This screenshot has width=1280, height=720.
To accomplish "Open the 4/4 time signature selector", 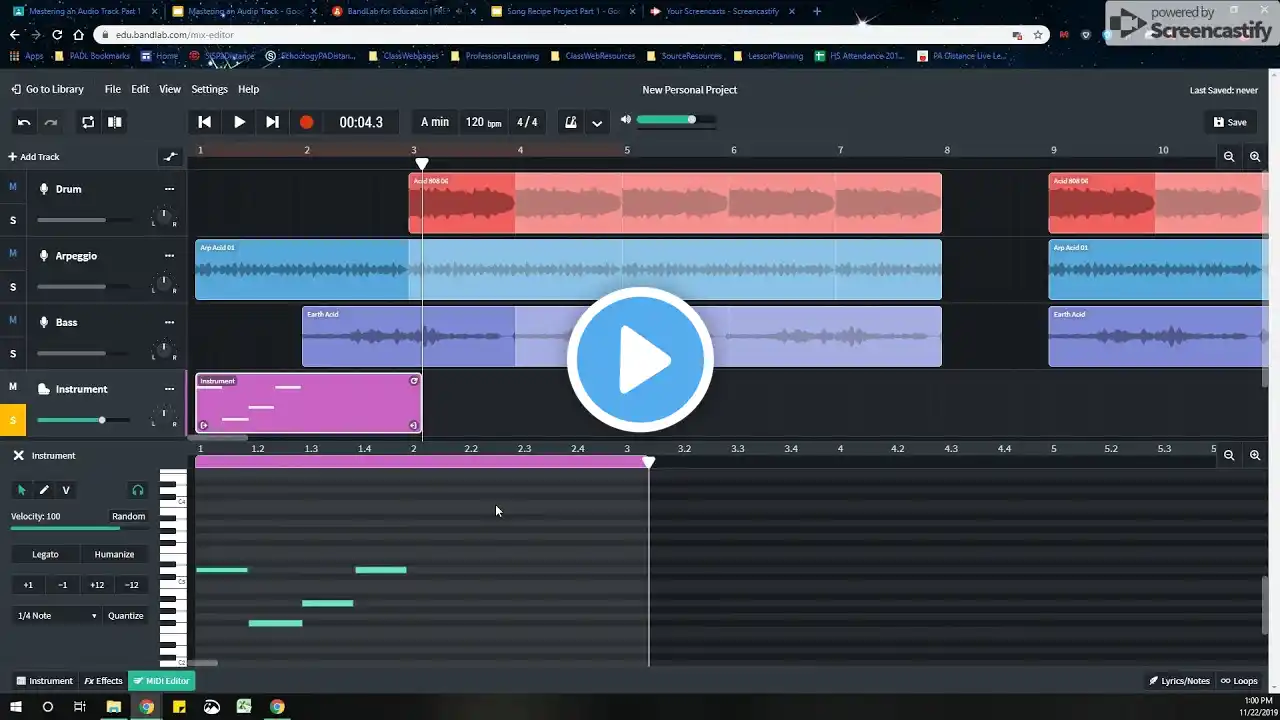I will click(x=527, y=122).
